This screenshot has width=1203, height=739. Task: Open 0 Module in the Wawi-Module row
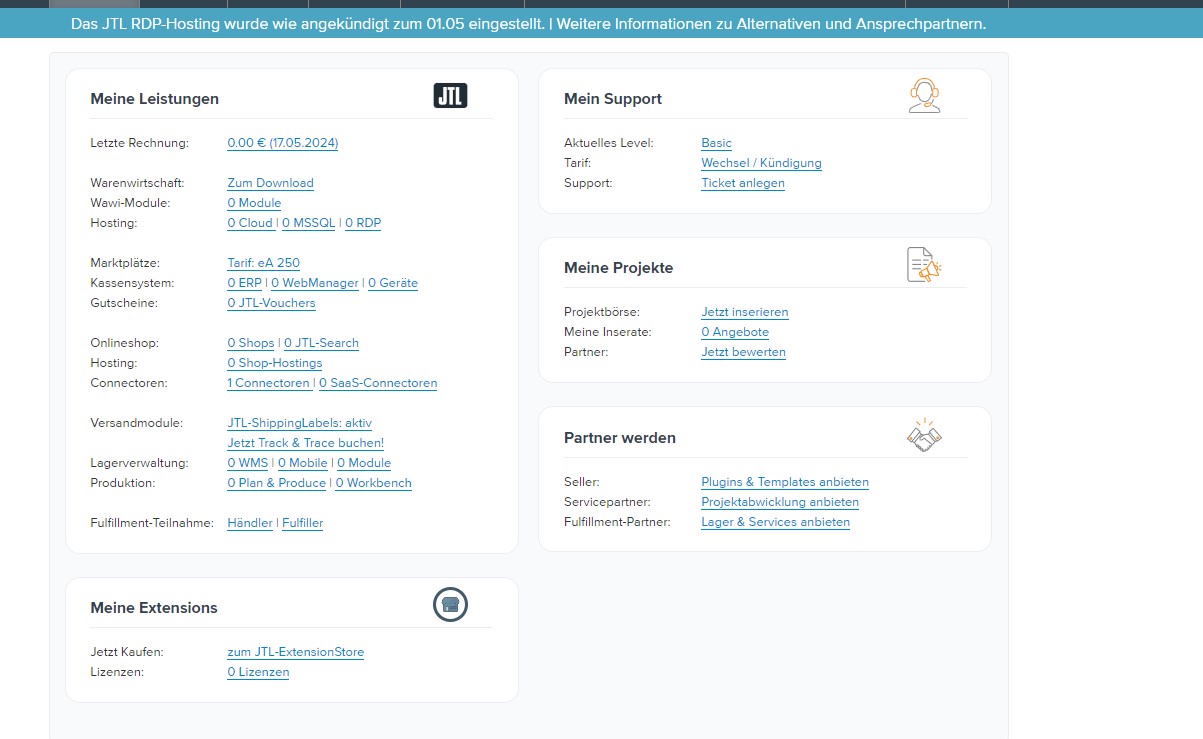click(x=255, y=203)
